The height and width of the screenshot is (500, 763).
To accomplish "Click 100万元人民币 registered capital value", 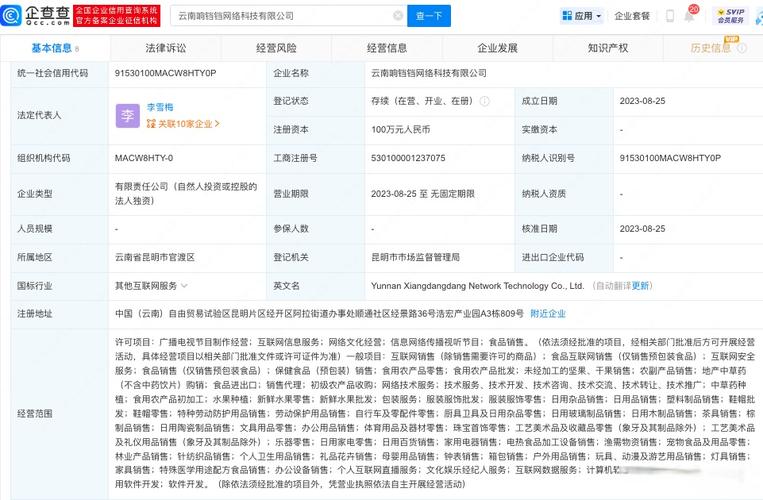I will coord(400,130).
